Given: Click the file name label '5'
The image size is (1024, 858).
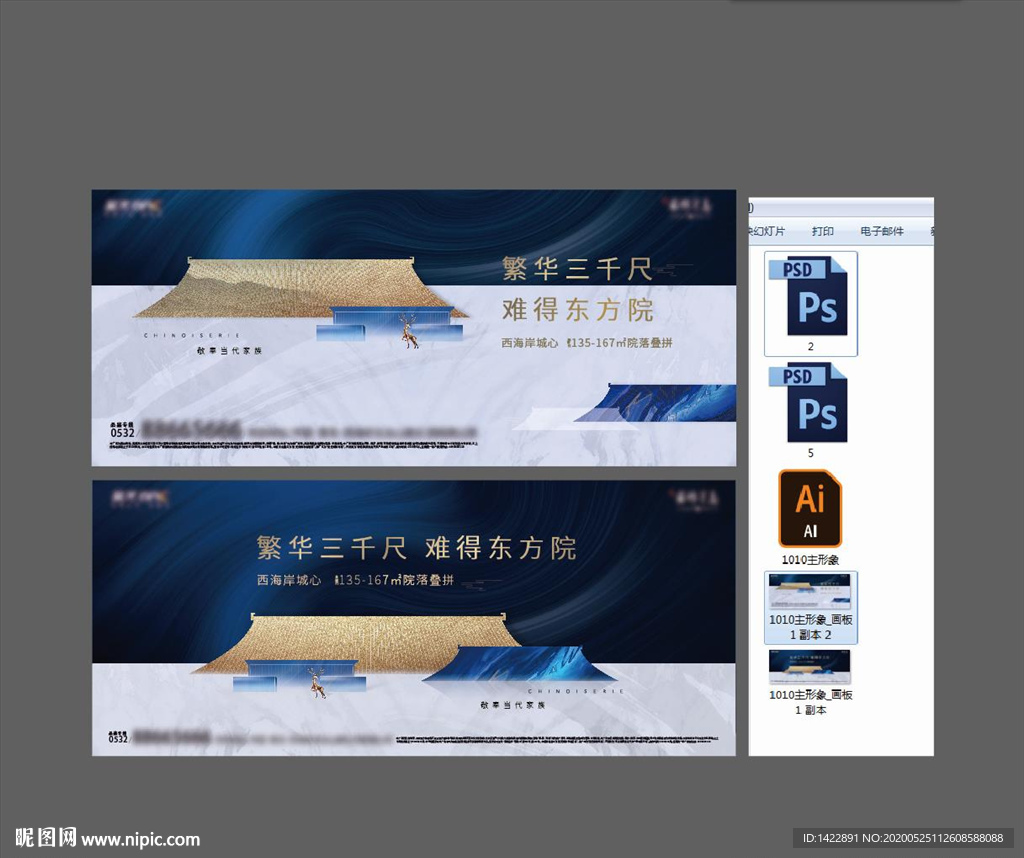Looking at the screenshot, I should [810, 453].
